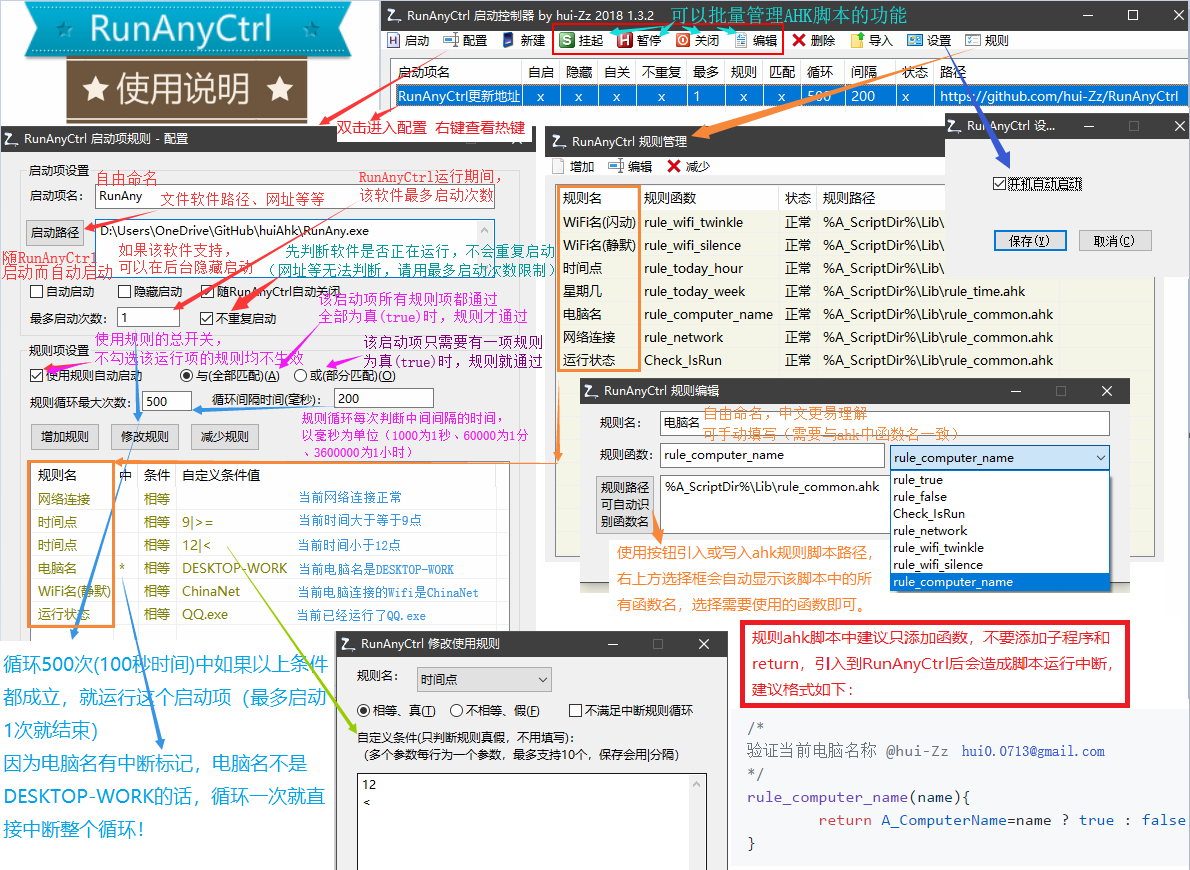Click the 启动 toolbar icon
Image resolution: width=1190 pixels, height=870 pixels.
408,40
